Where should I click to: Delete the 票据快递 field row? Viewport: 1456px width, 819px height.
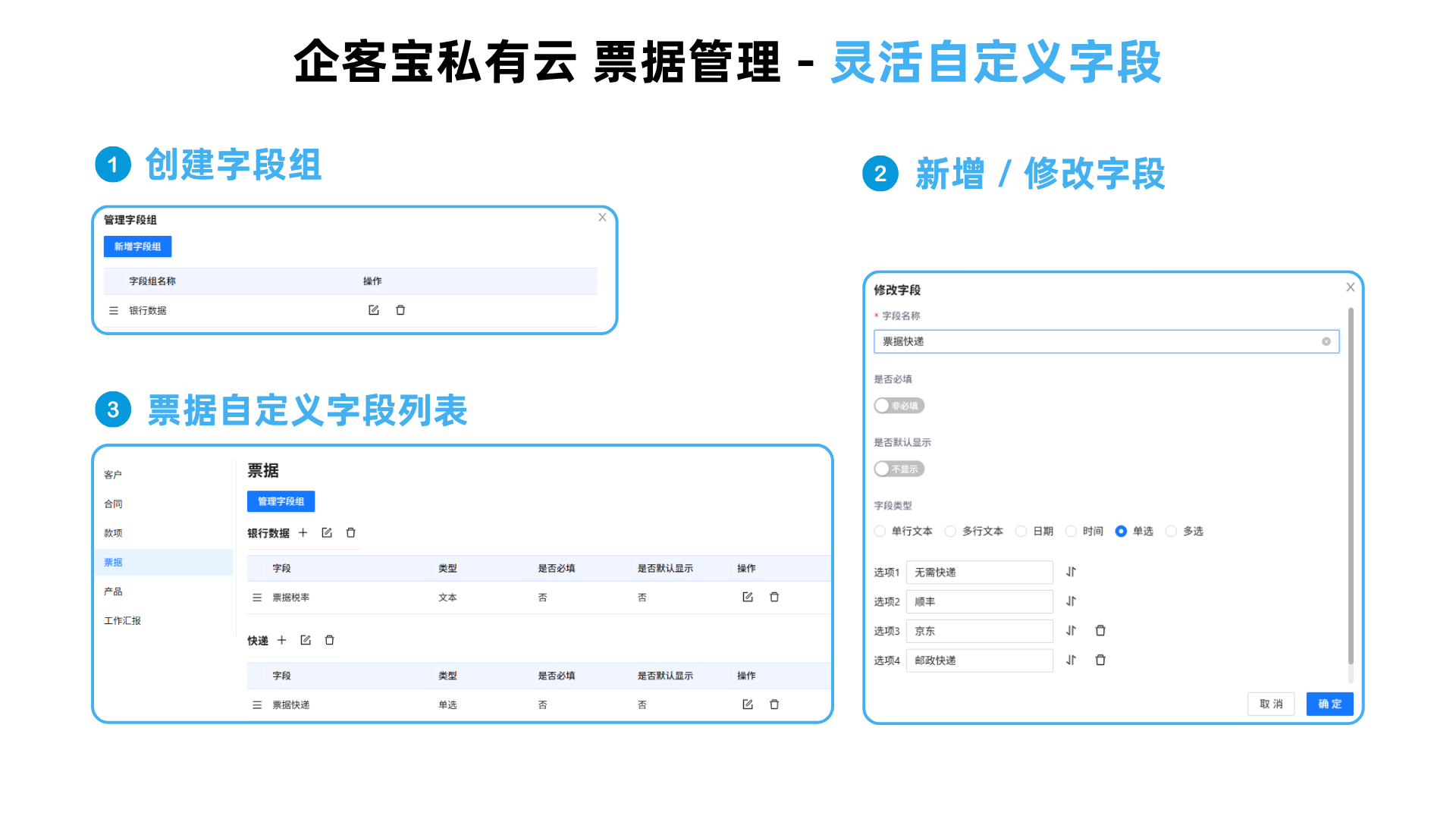(774, 704)
